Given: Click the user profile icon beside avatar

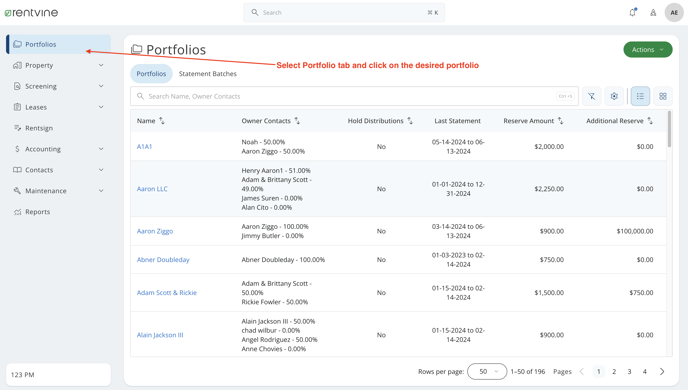Looking at the screenshot, I should (x=653, y=13).
